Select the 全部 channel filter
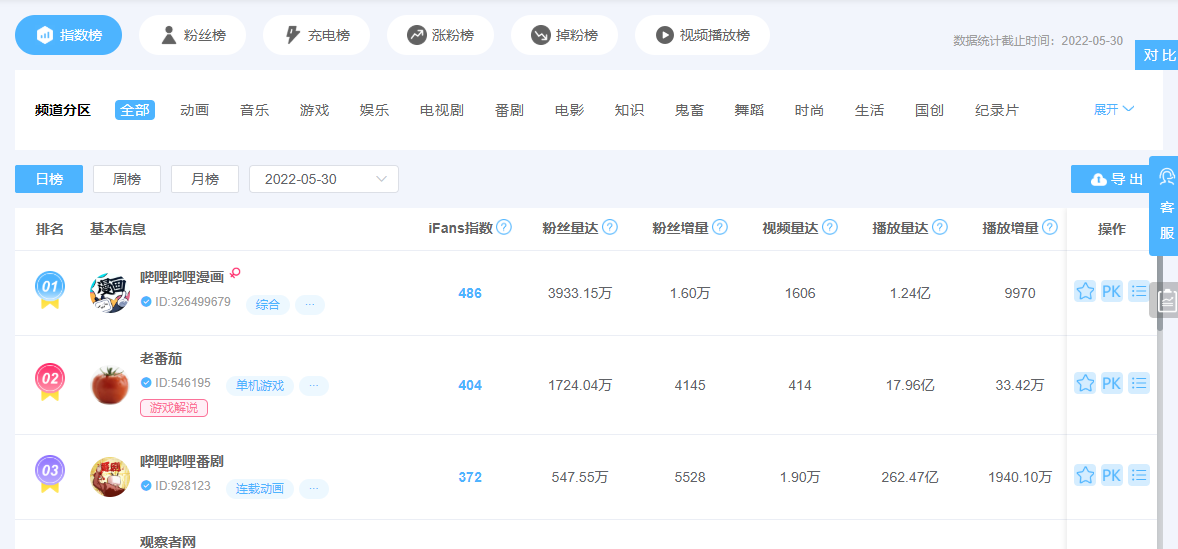Screen dimensions: 1178x549 [x=135, y=110]
